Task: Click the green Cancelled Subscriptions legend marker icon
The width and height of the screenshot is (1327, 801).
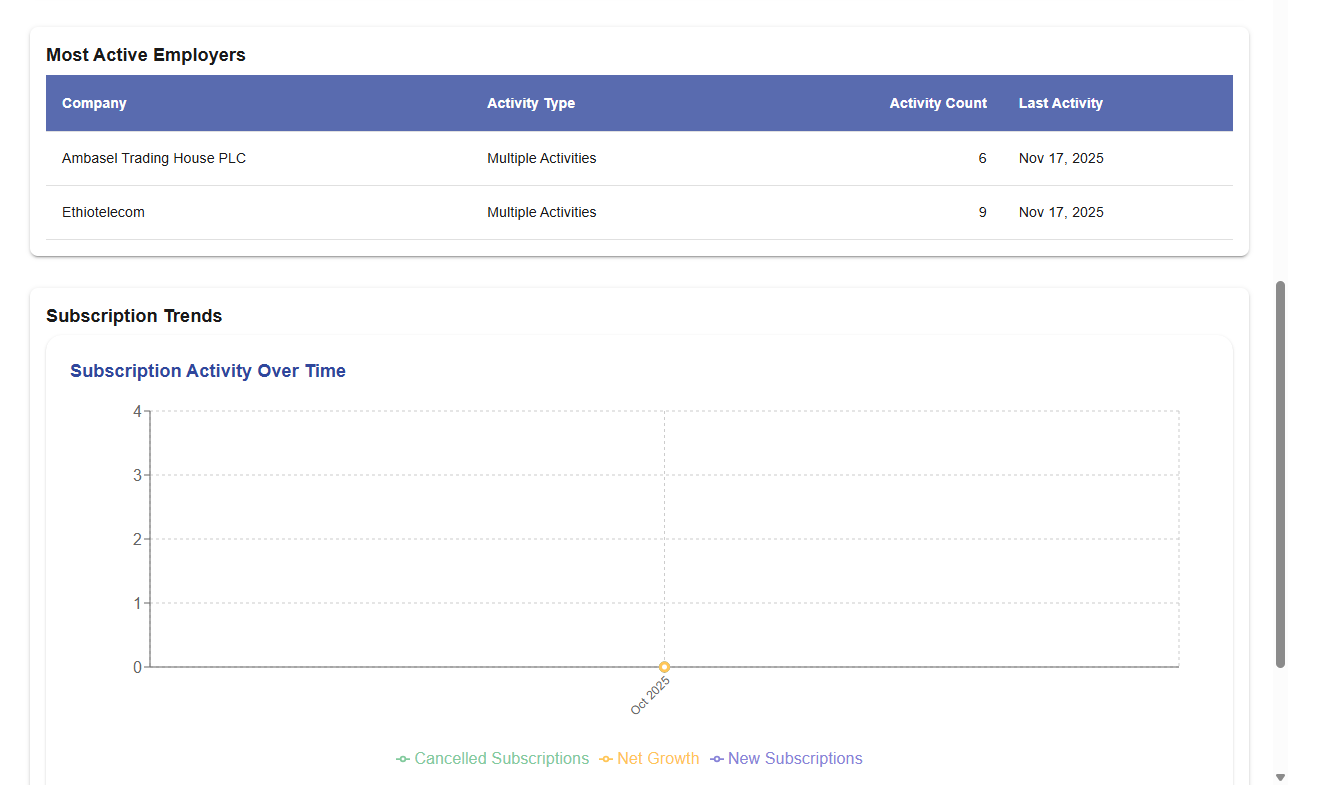Action: [403, 759]
